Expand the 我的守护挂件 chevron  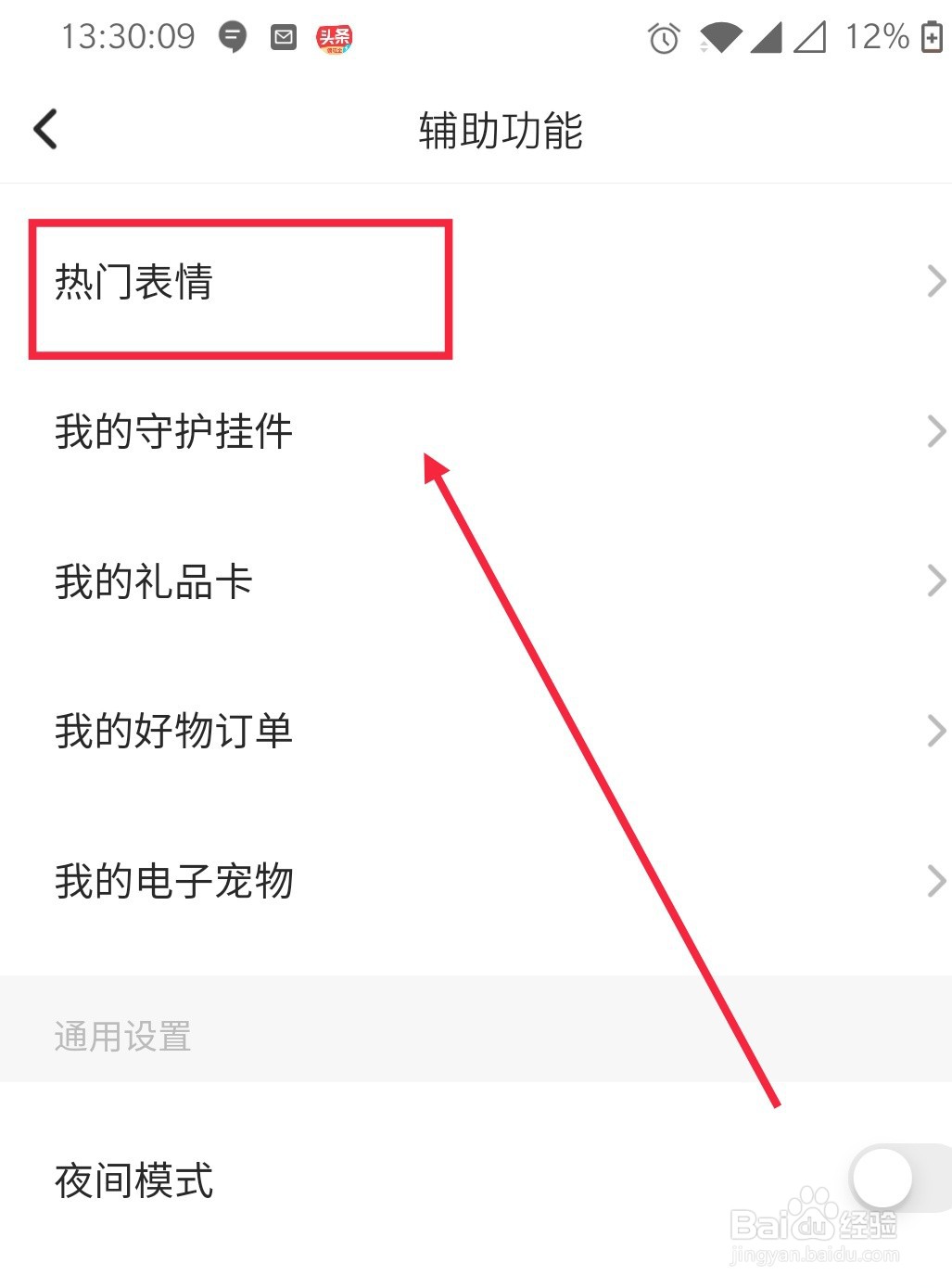936,431
